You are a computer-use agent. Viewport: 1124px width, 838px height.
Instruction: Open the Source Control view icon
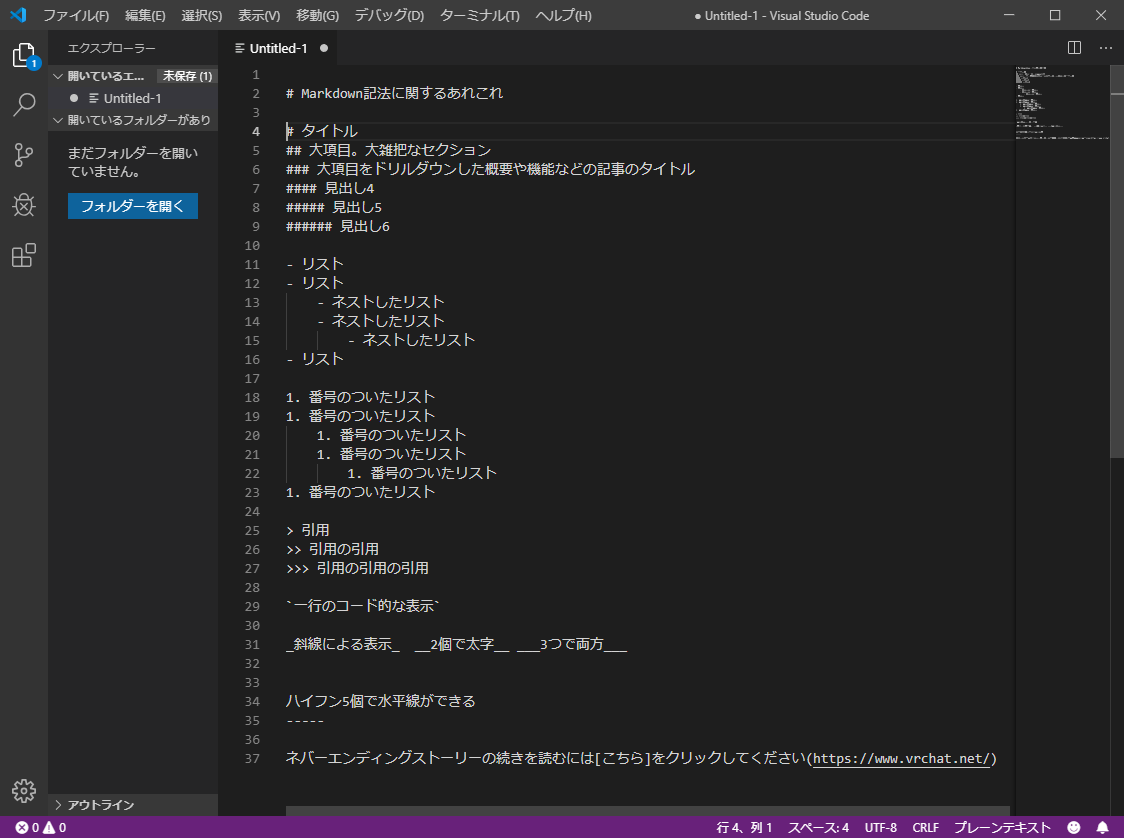[24, 155]
